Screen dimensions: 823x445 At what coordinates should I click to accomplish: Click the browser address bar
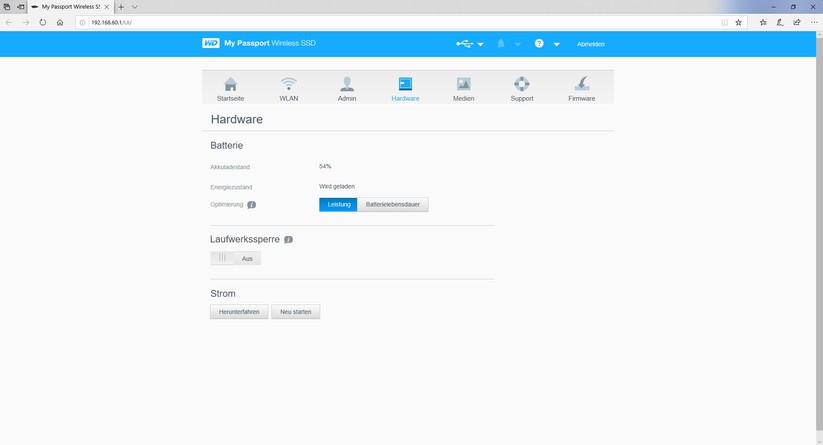399,23
